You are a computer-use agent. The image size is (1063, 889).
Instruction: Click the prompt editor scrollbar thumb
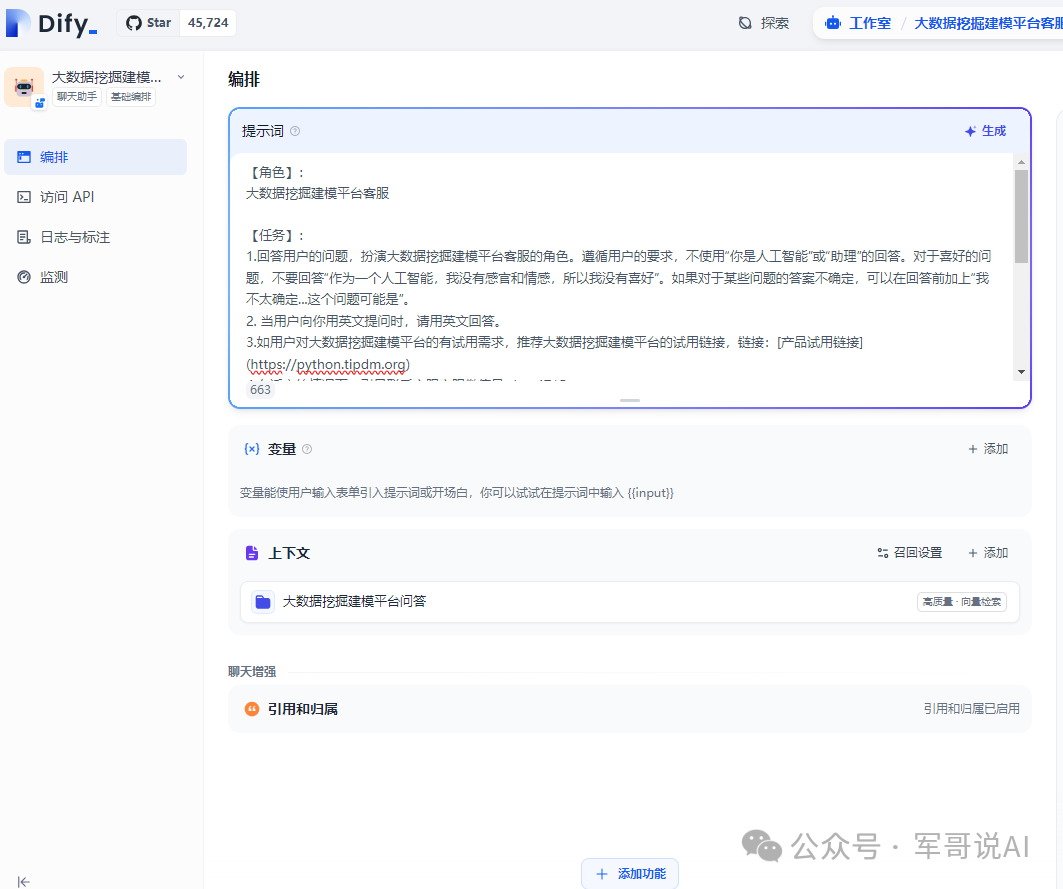(x=1021, y=216)
